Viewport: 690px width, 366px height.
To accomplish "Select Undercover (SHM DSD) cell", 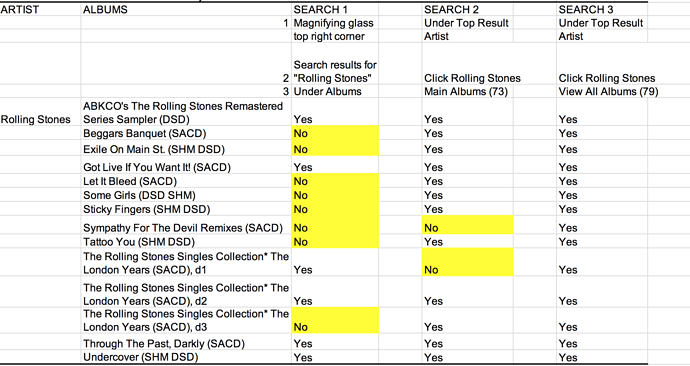I will coord(186,357).
